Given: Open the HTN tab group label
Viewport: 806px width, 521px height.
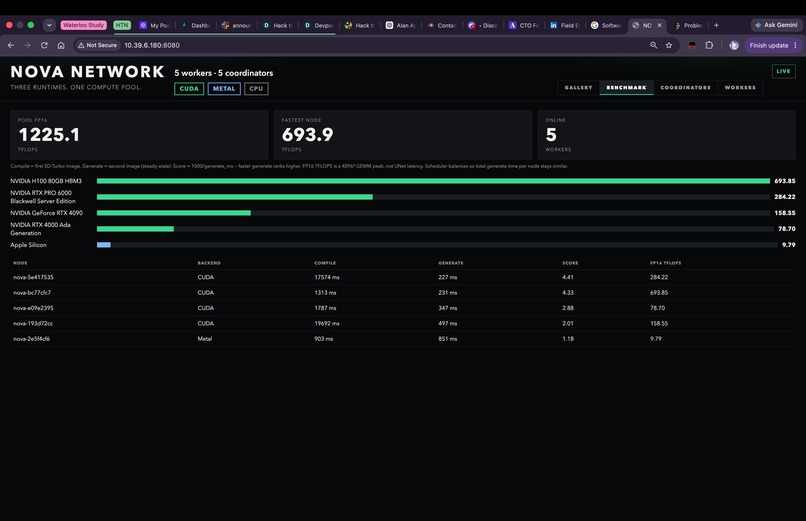Looking at the screenshot, I should coord(122,25).
